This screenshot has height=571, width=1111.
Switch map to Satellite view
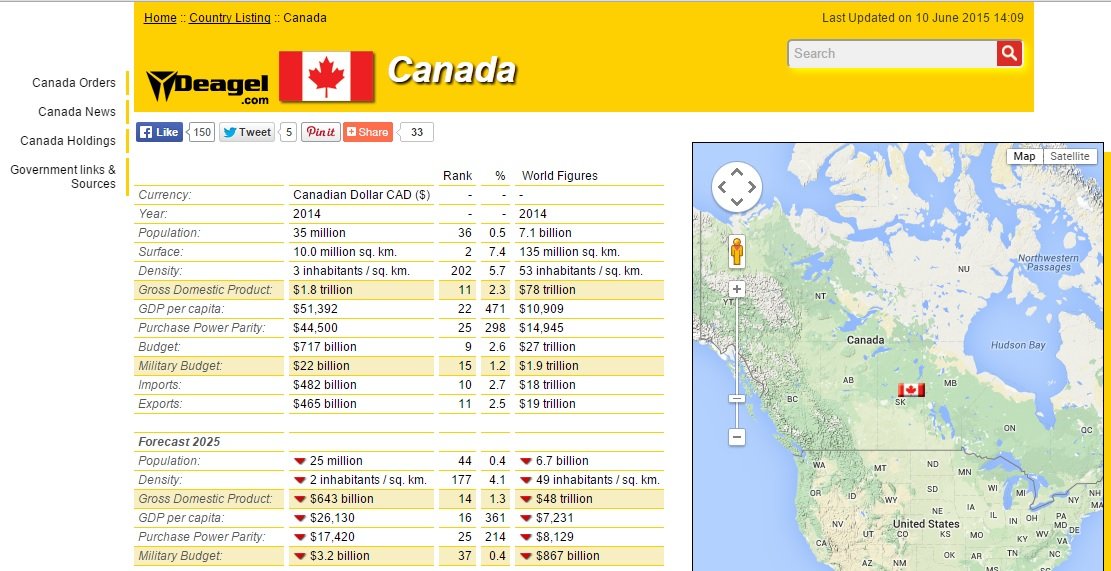pyautogui.click(x=1069, y=157)
